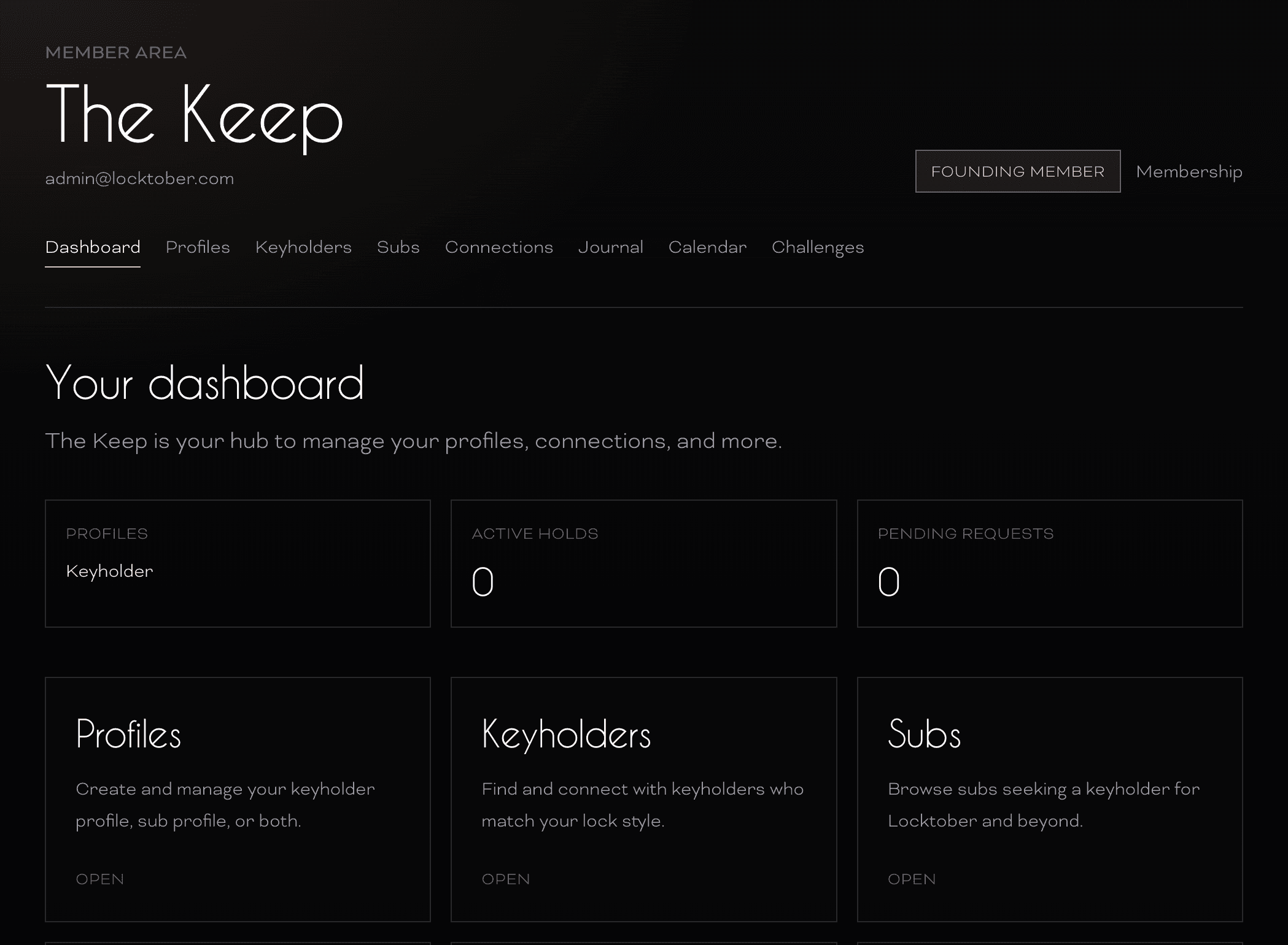View the Journal tab

[x=611, y=247]
